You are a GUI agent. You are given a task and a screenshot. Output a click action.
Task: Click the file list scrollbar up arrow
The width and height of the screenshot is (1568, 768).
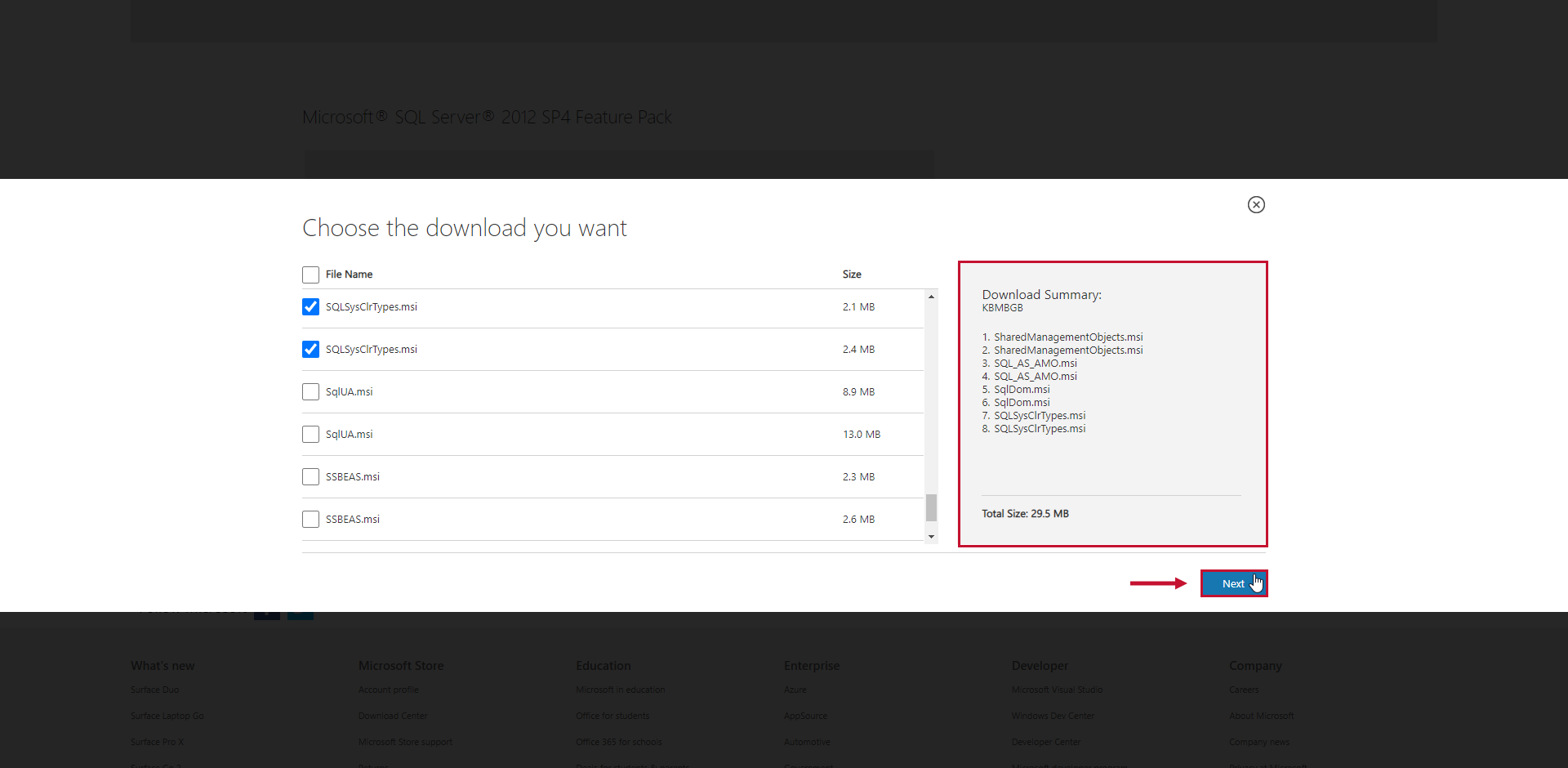pos(931,297)
